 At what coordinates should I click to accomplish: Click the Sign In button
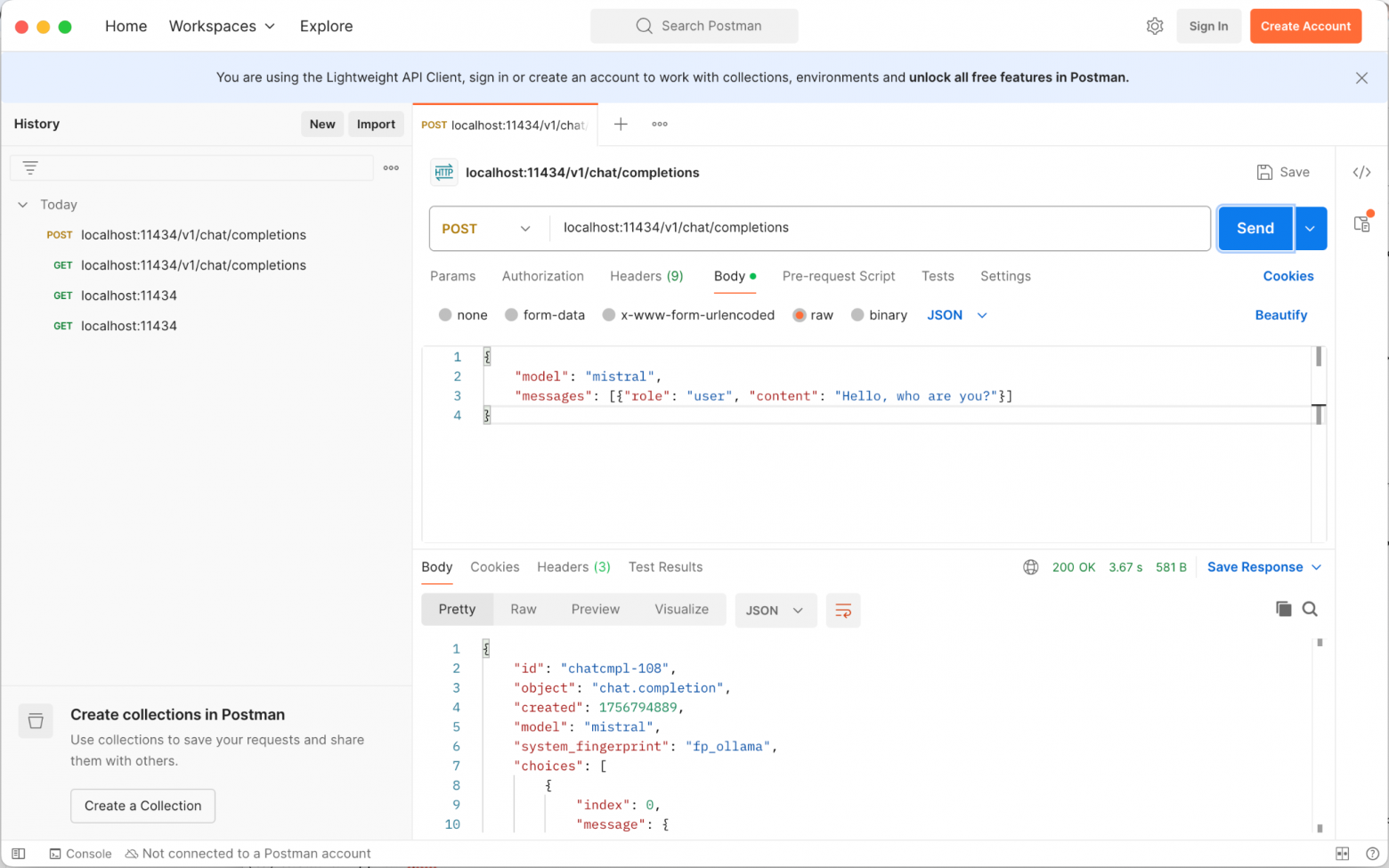[x=1209, y=27]
